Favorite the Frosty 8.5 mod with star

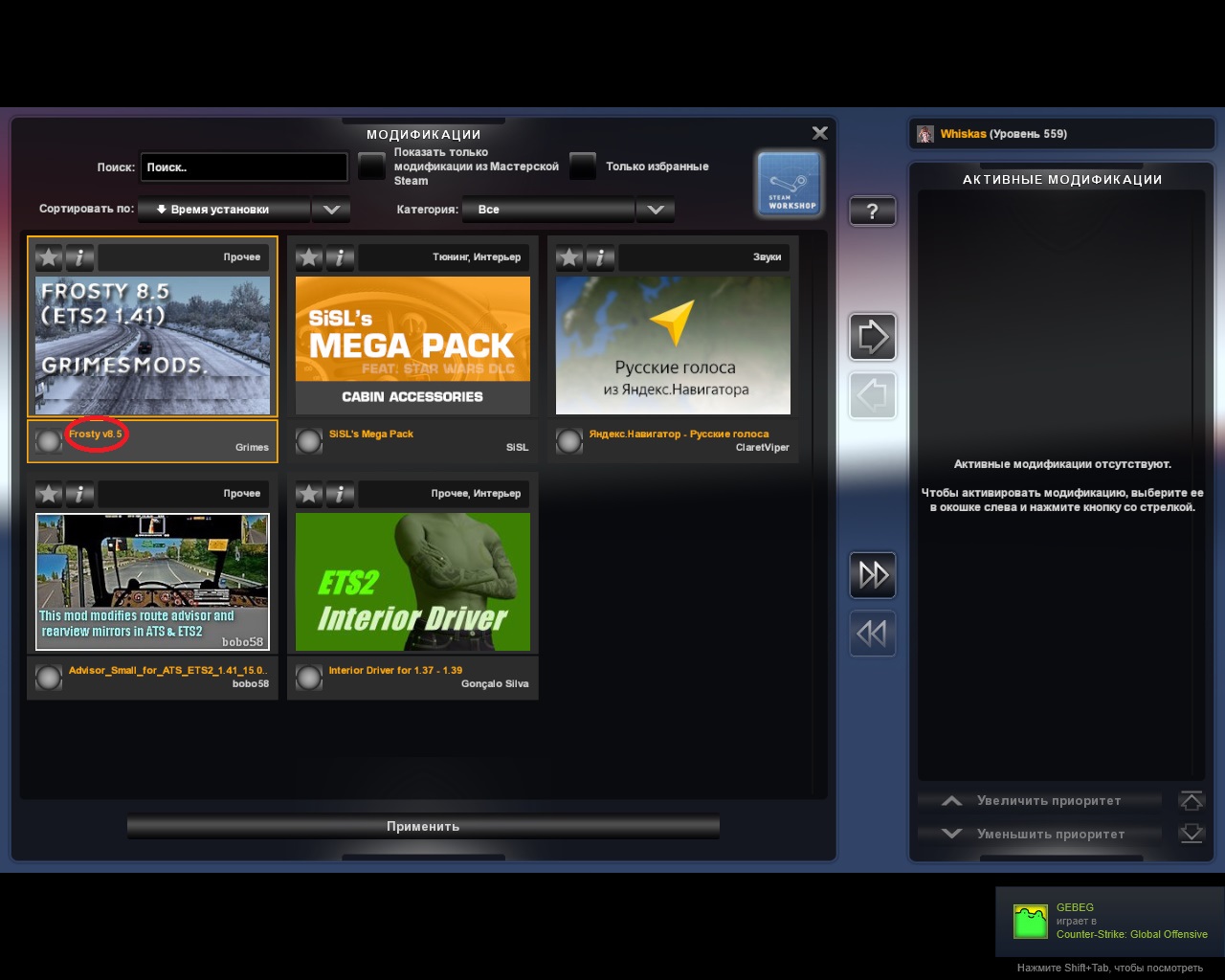(x=49, y=257)
